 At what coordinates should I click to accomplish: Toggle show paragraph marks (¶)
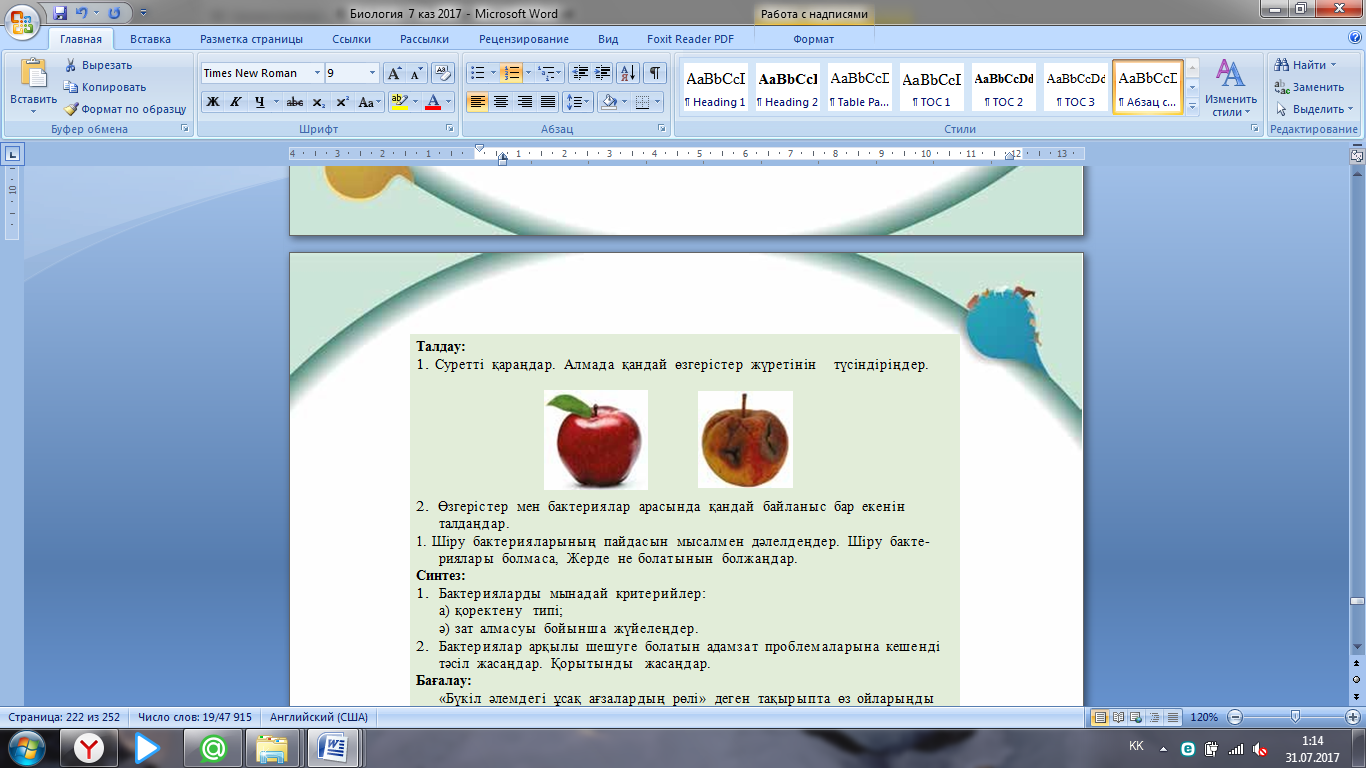tap(655, 73)
